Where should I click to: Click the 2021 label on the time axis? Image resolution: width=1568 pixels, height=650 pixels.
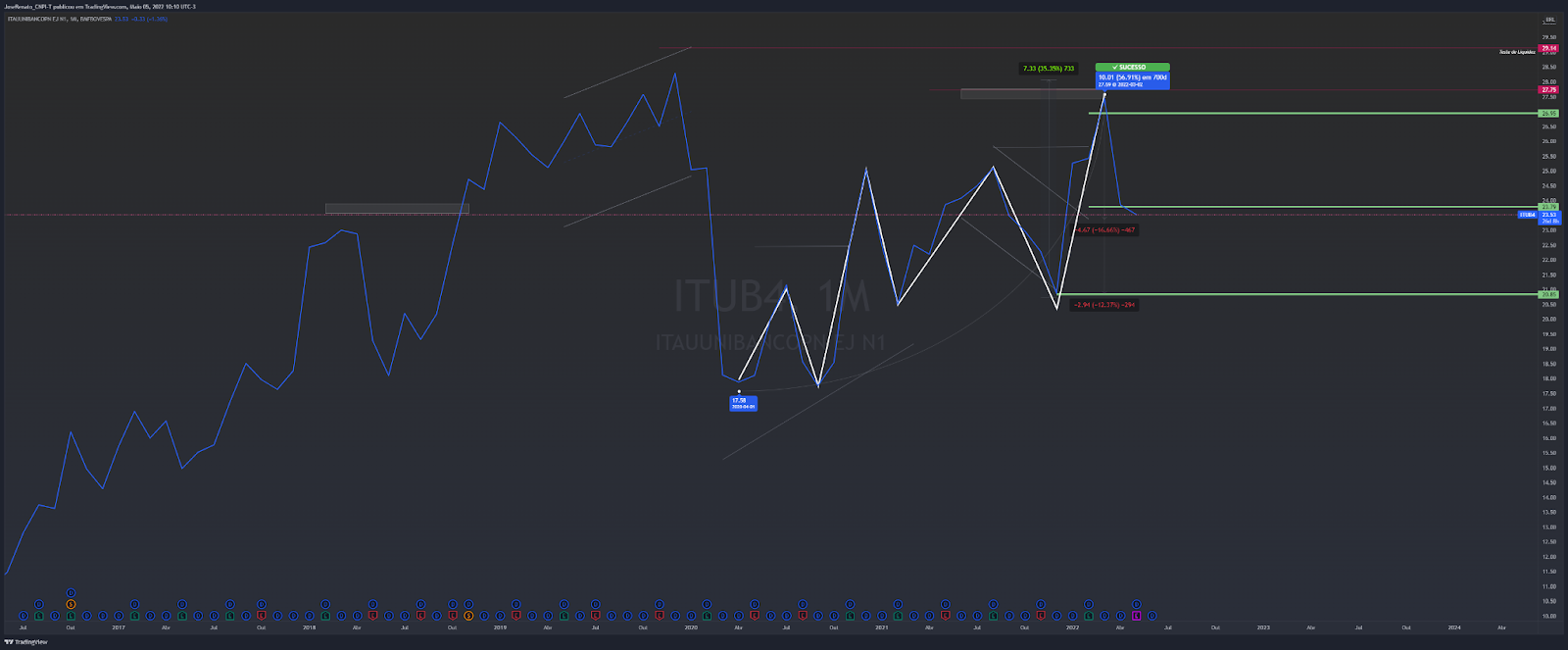coord(882,627)
